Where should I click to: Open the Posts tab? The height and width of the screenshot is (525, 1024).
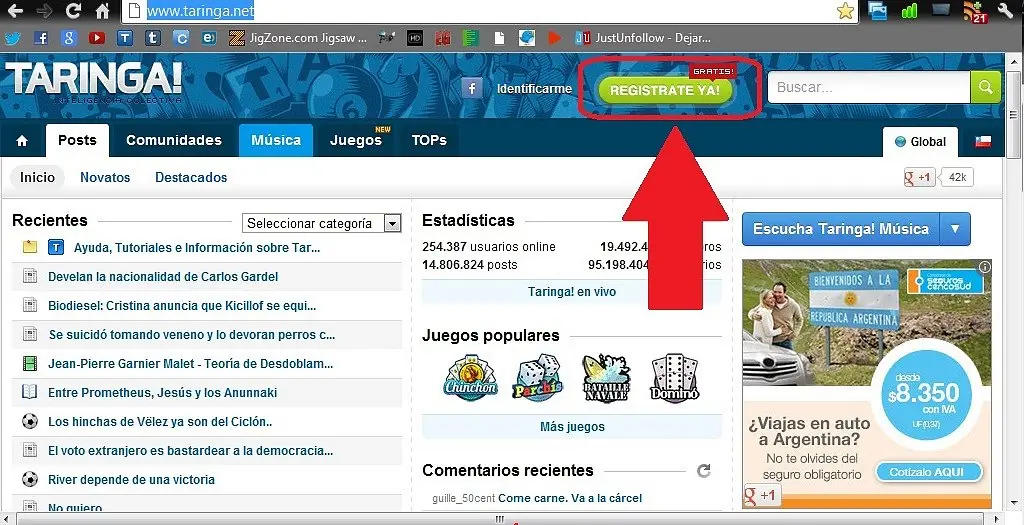coord(77,140)
